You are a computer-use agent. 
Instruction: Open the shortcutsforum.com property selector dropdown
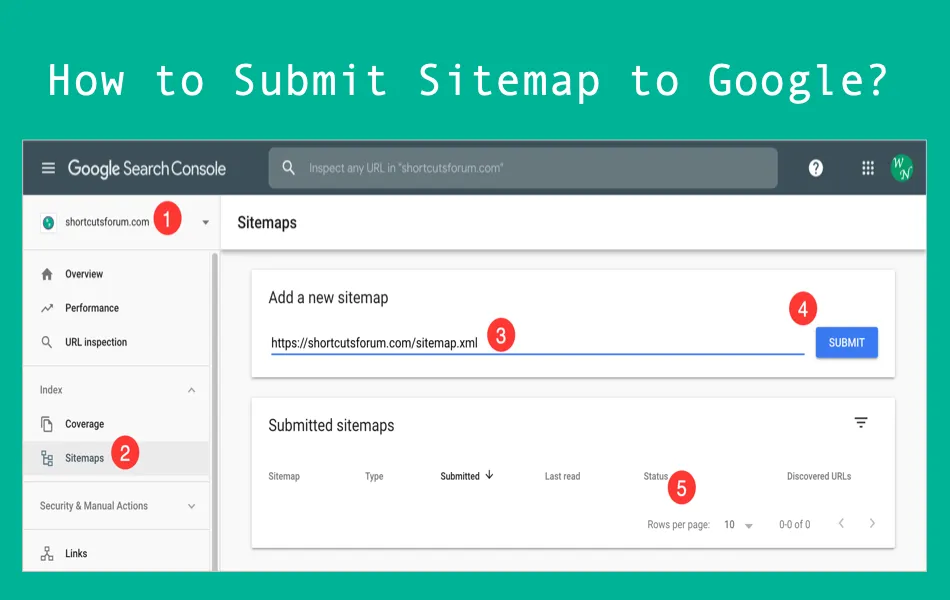point(205,222)
